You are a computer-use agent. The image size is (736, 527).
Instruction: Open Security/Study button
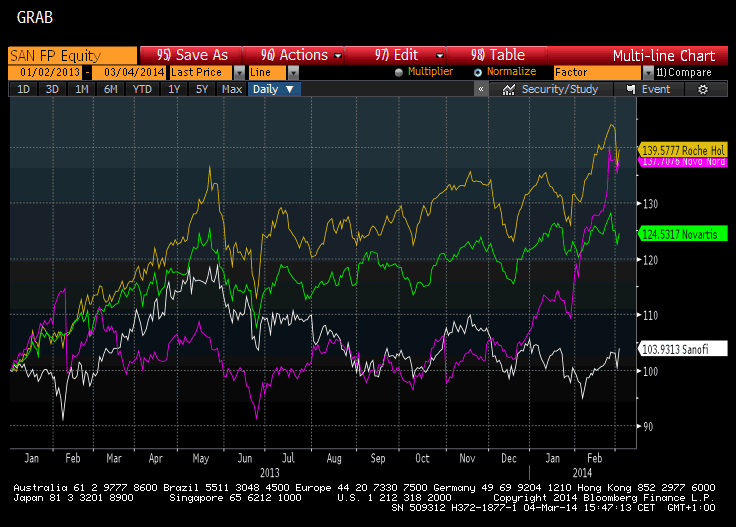pos(551,89)
